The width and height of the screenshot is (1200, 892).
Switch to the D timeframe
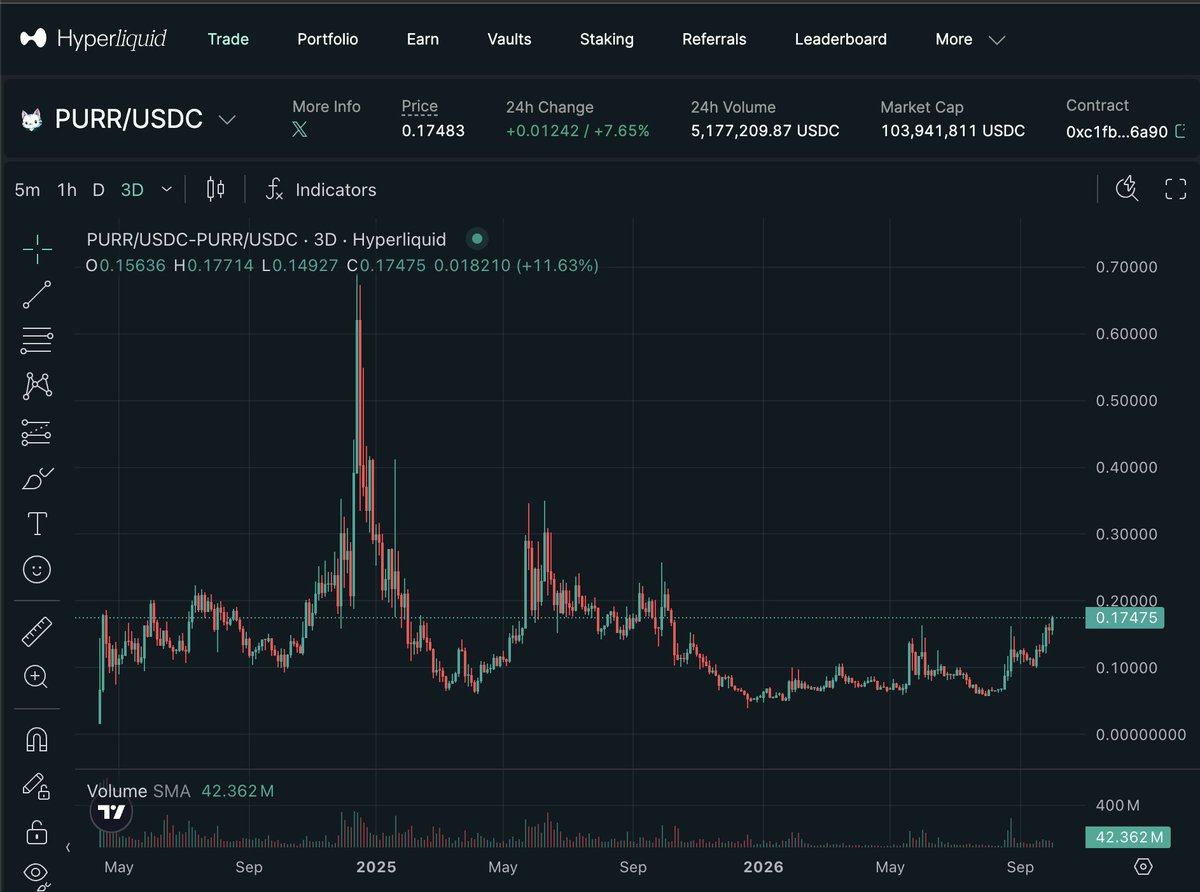[x=98, y=189]
